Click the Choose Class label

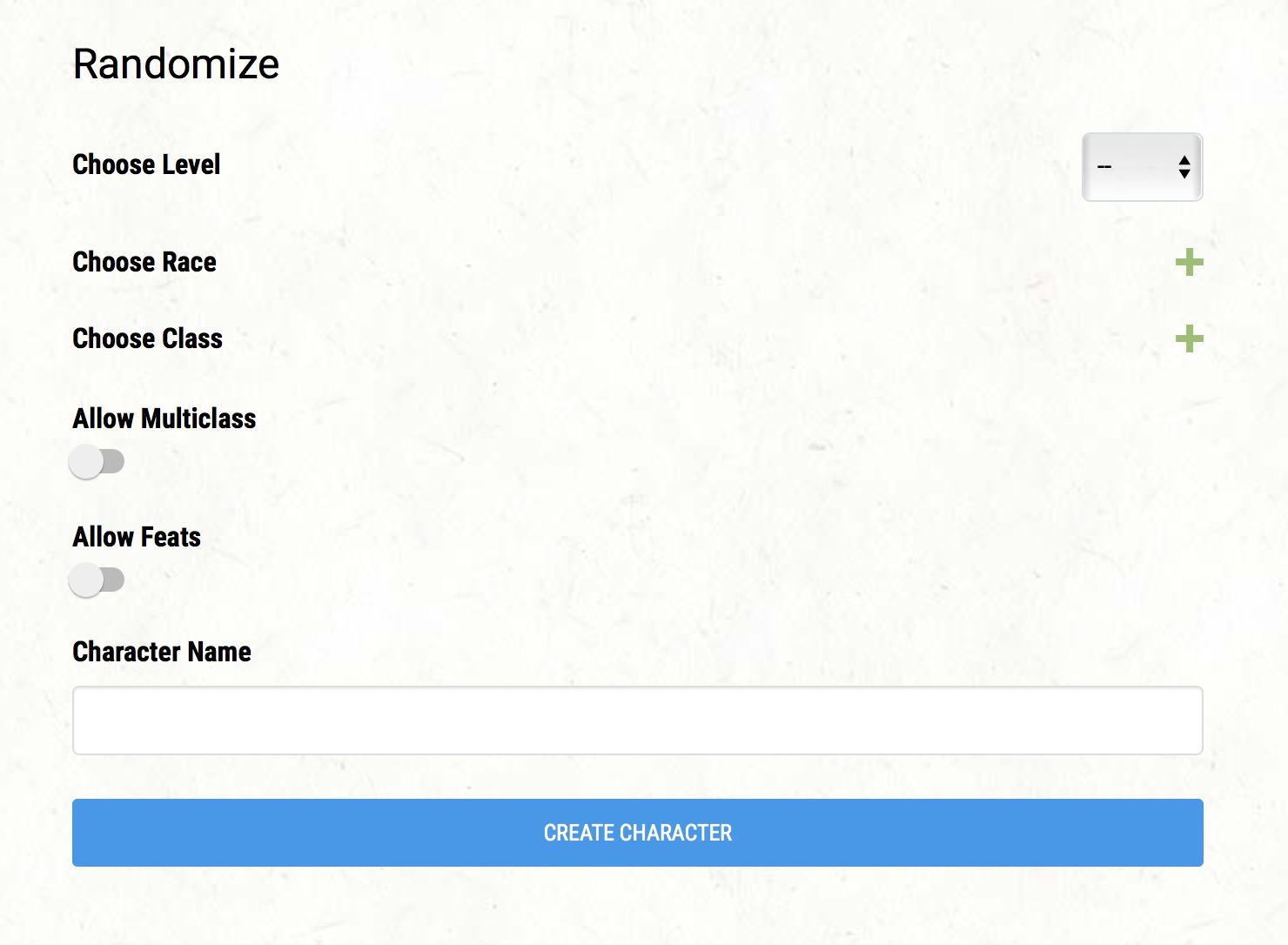click(148, 338)
